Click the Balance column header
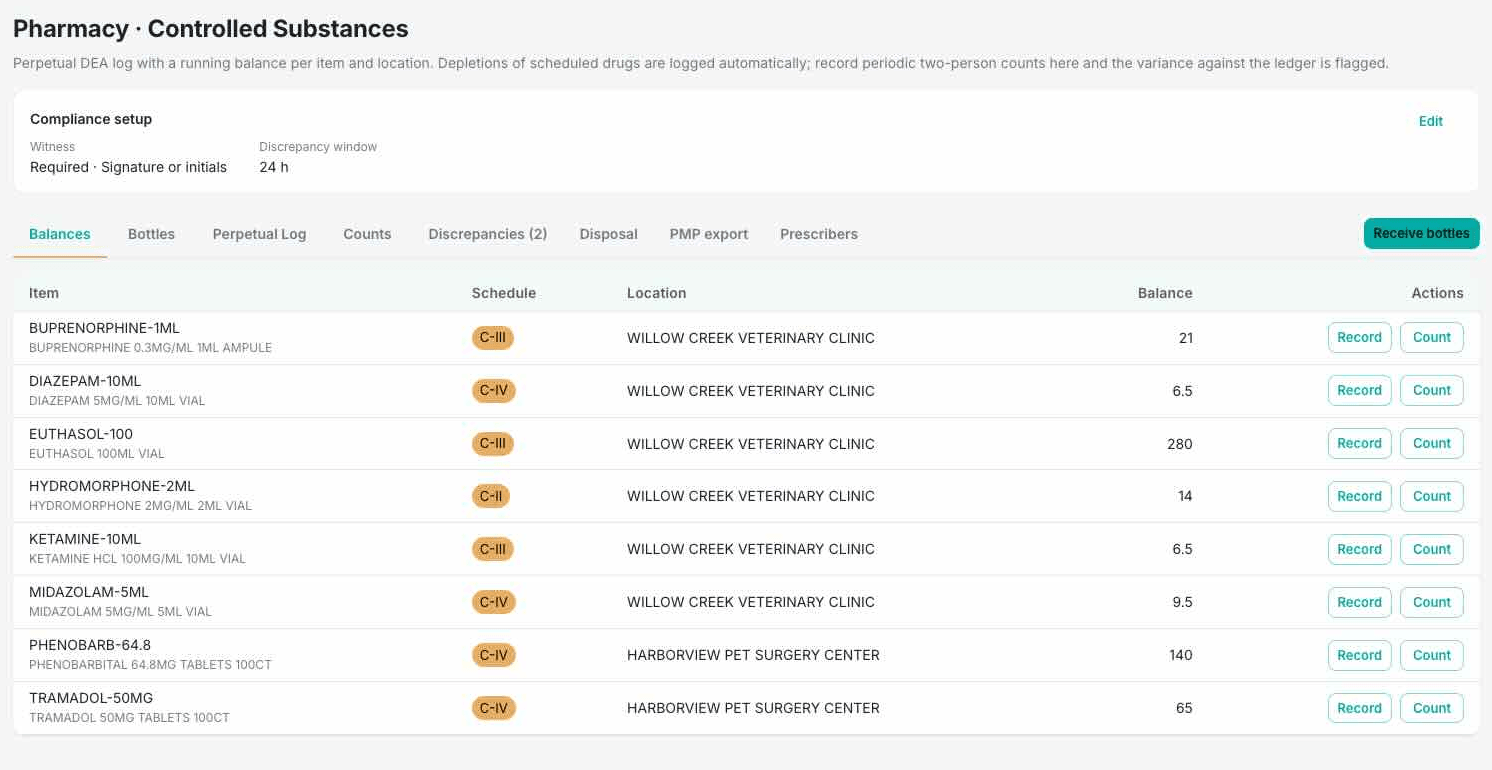 click(x=1165, y=293)
